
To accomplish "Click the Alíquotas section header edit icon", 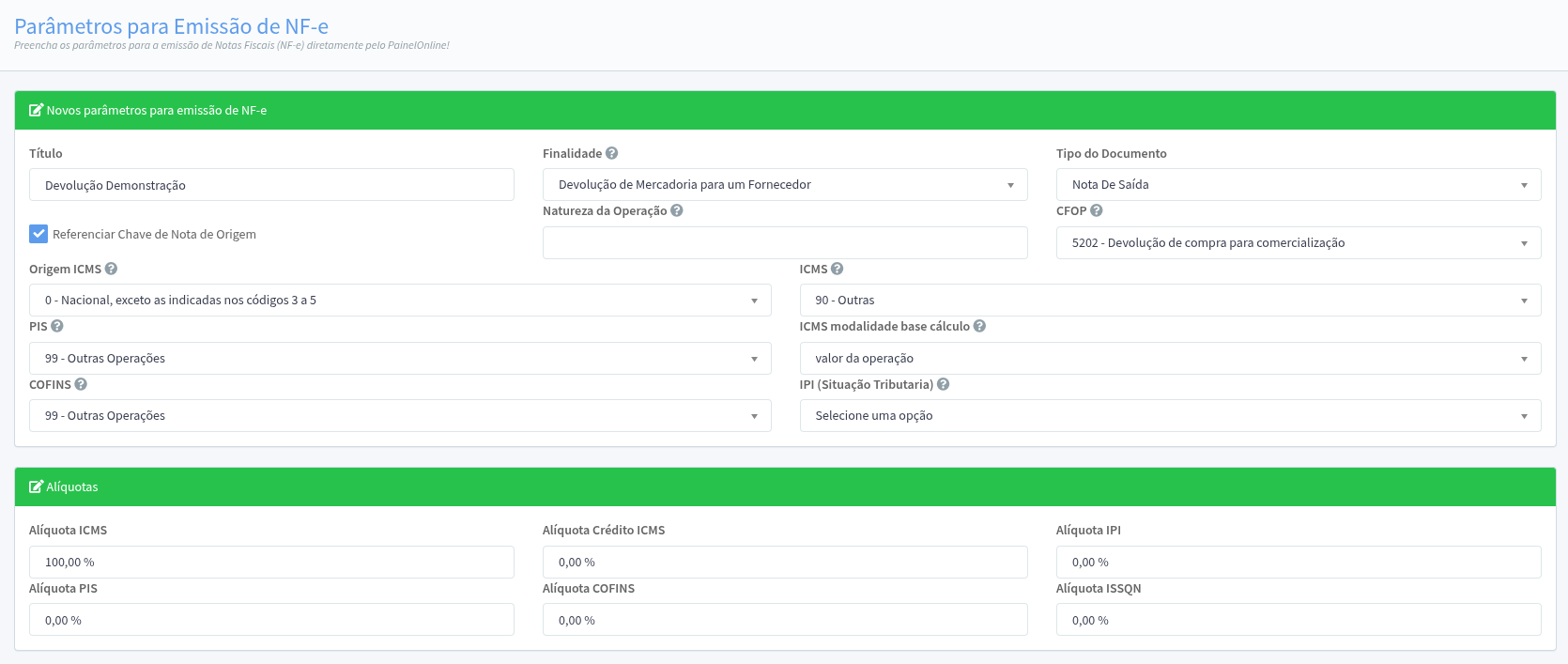I will coord(36,486).
